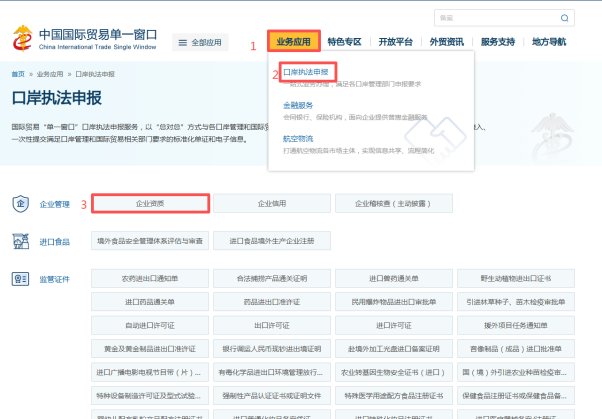The width and height of the screenshot is (602, 419).
Task: Focus the search input field
Action: (497, 18)
